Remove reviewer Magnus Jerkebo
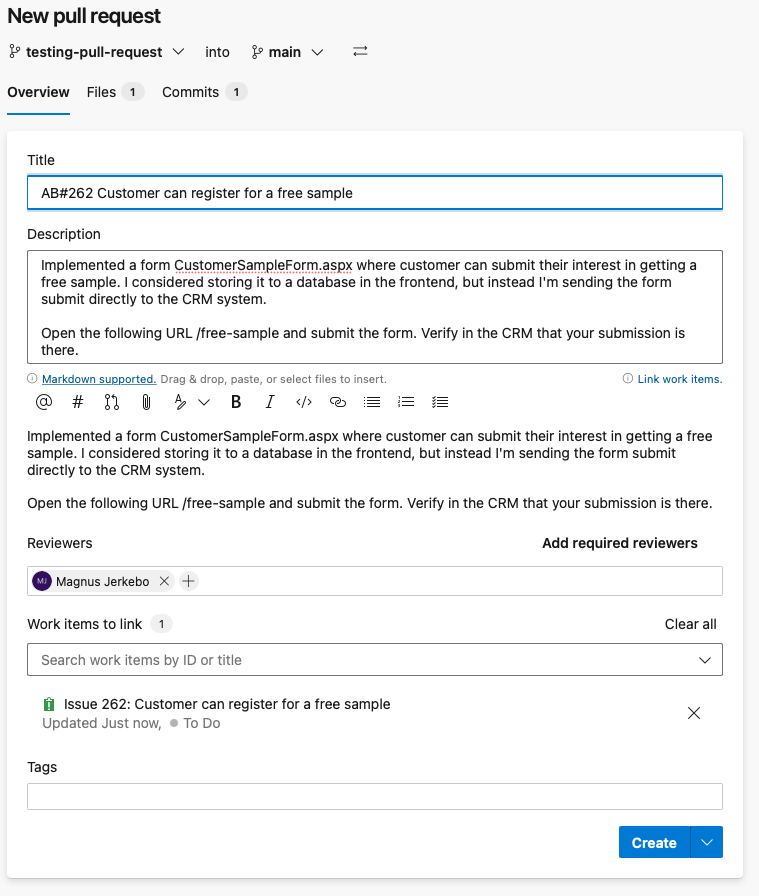759x896 pixels. [x=164, y=581]
